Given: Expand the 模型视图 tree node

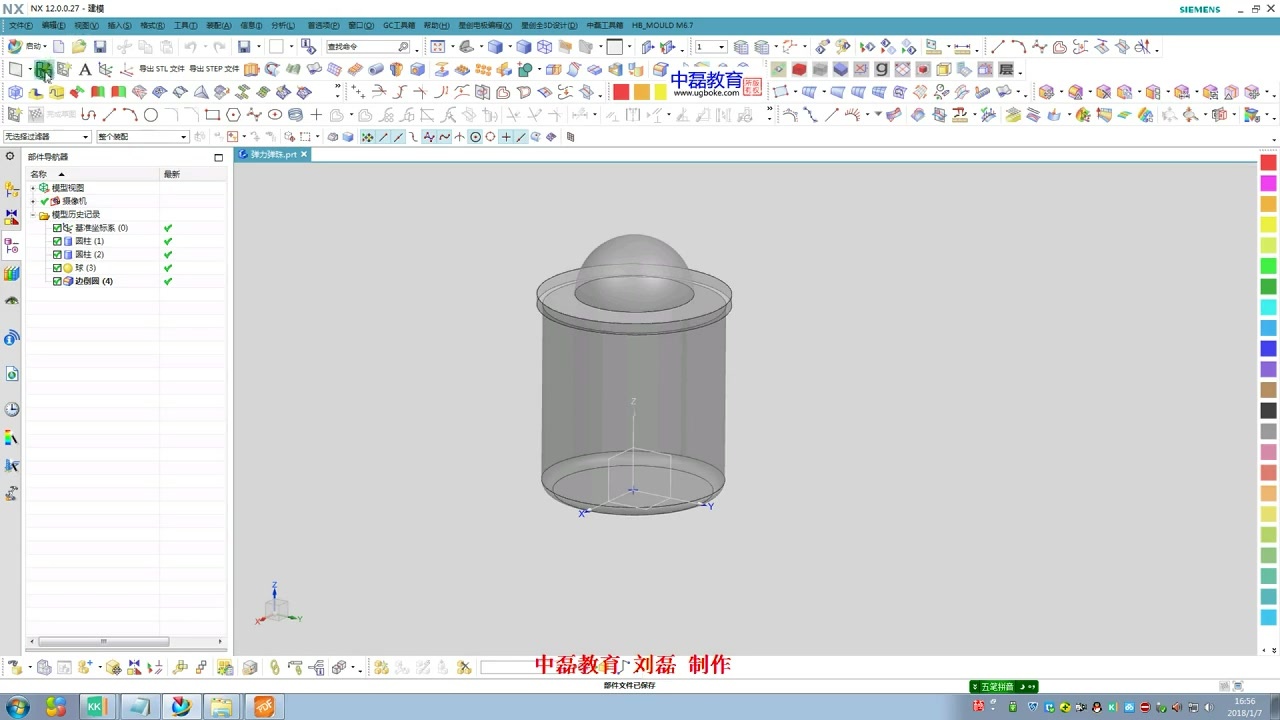Looking at the screenshot, I should 33,188.
